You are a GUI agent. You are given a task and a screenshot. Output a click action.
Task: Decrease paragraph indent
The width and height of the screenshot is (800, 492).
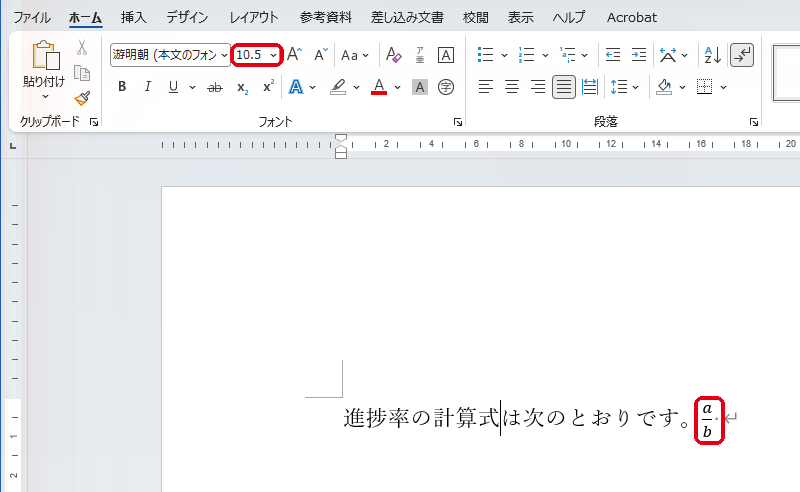(613, 55)
